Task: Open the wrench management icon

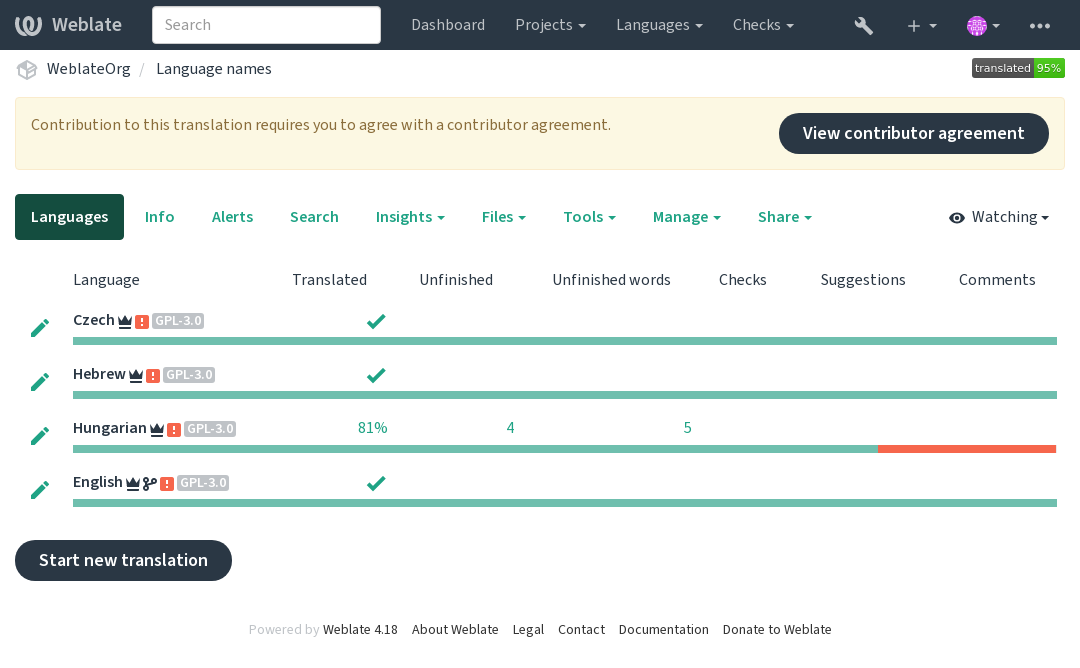Action: [864, 25]
